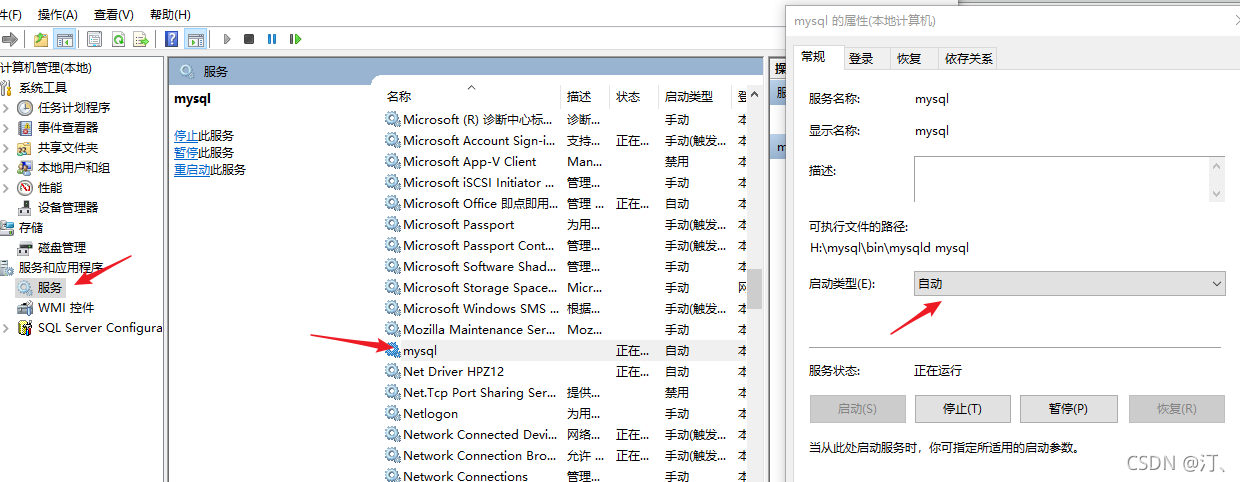This screenshot has width=1240, height=482.
Task: Click the stop service square icon
Action: (x=250, y=39)
